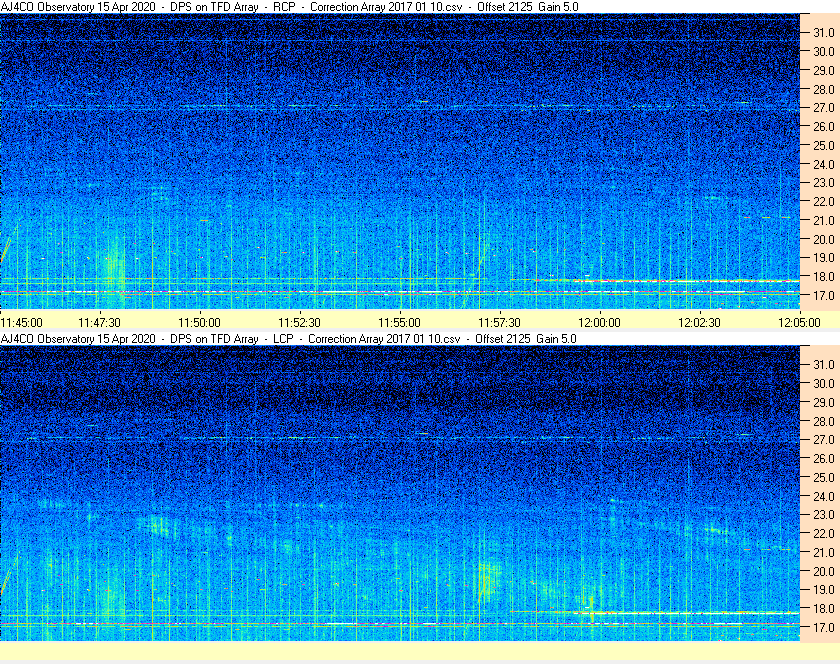The width and height of the screenshot is (840, 664).
Task: Click the 21.0 frequency label on the LCP plot
Action: click(824, 552)
